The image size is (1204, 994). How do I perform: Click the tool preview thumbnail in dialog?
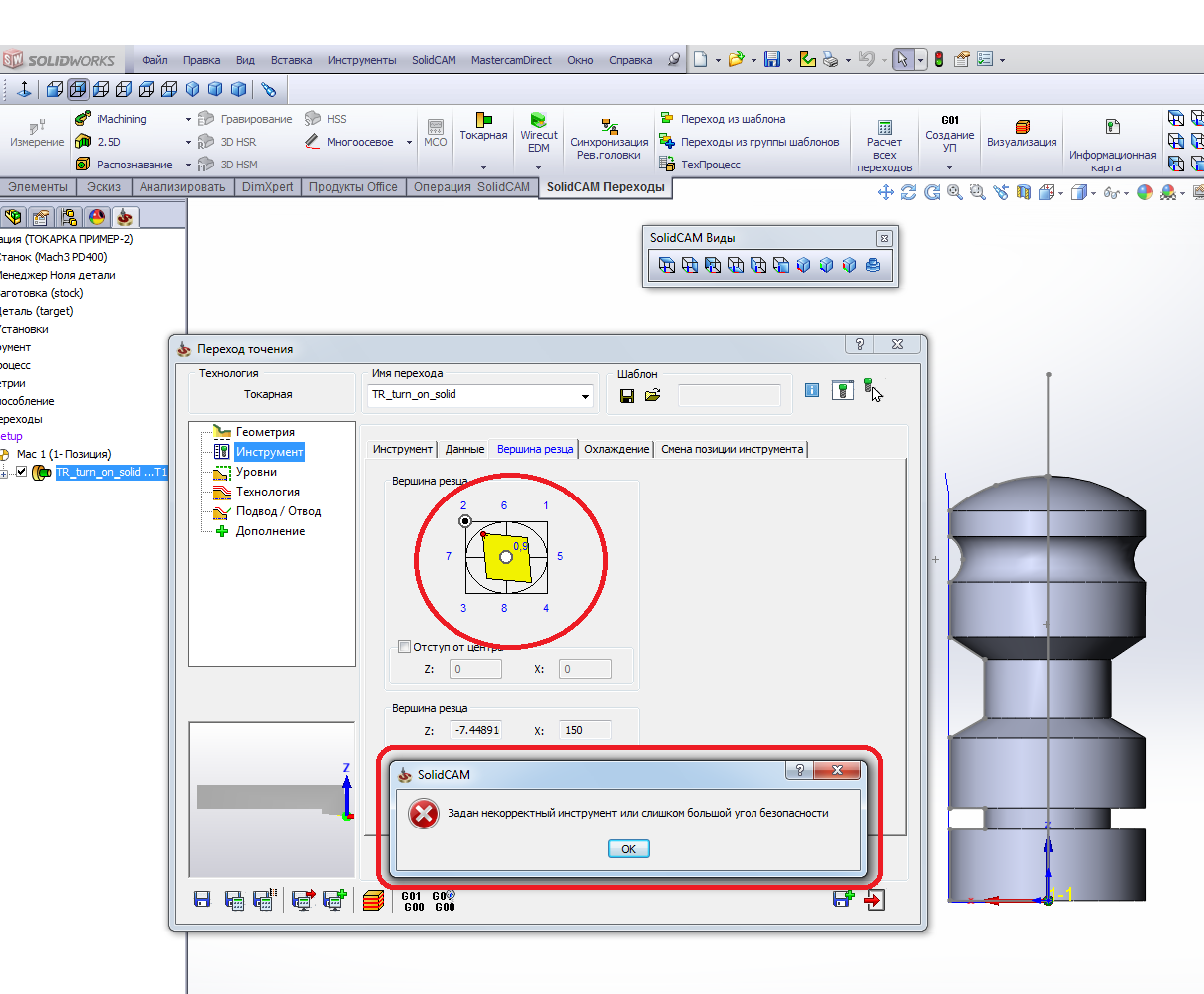[x=272, y=800]
